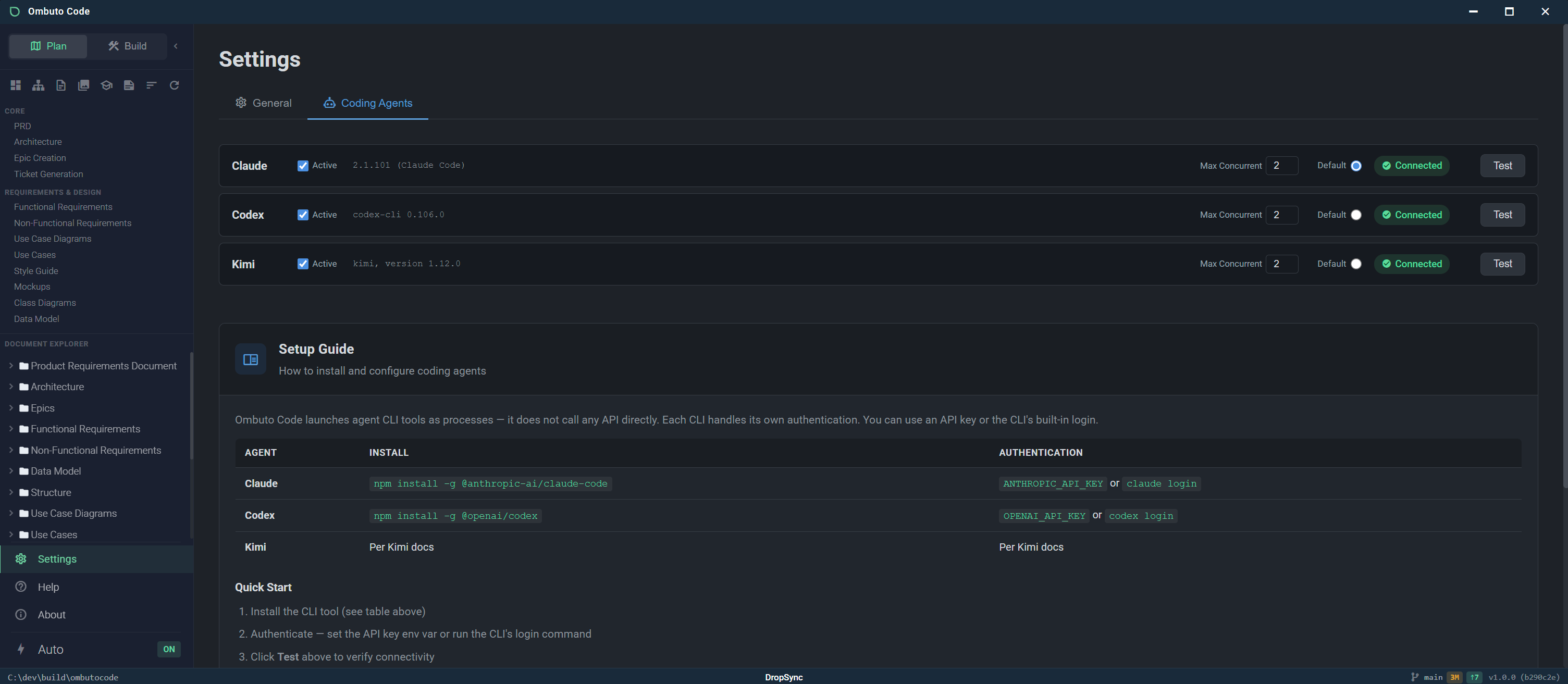Click the Max Concurrent field for Kimi
1568x684 pixels.
[x=1282, y=264]
